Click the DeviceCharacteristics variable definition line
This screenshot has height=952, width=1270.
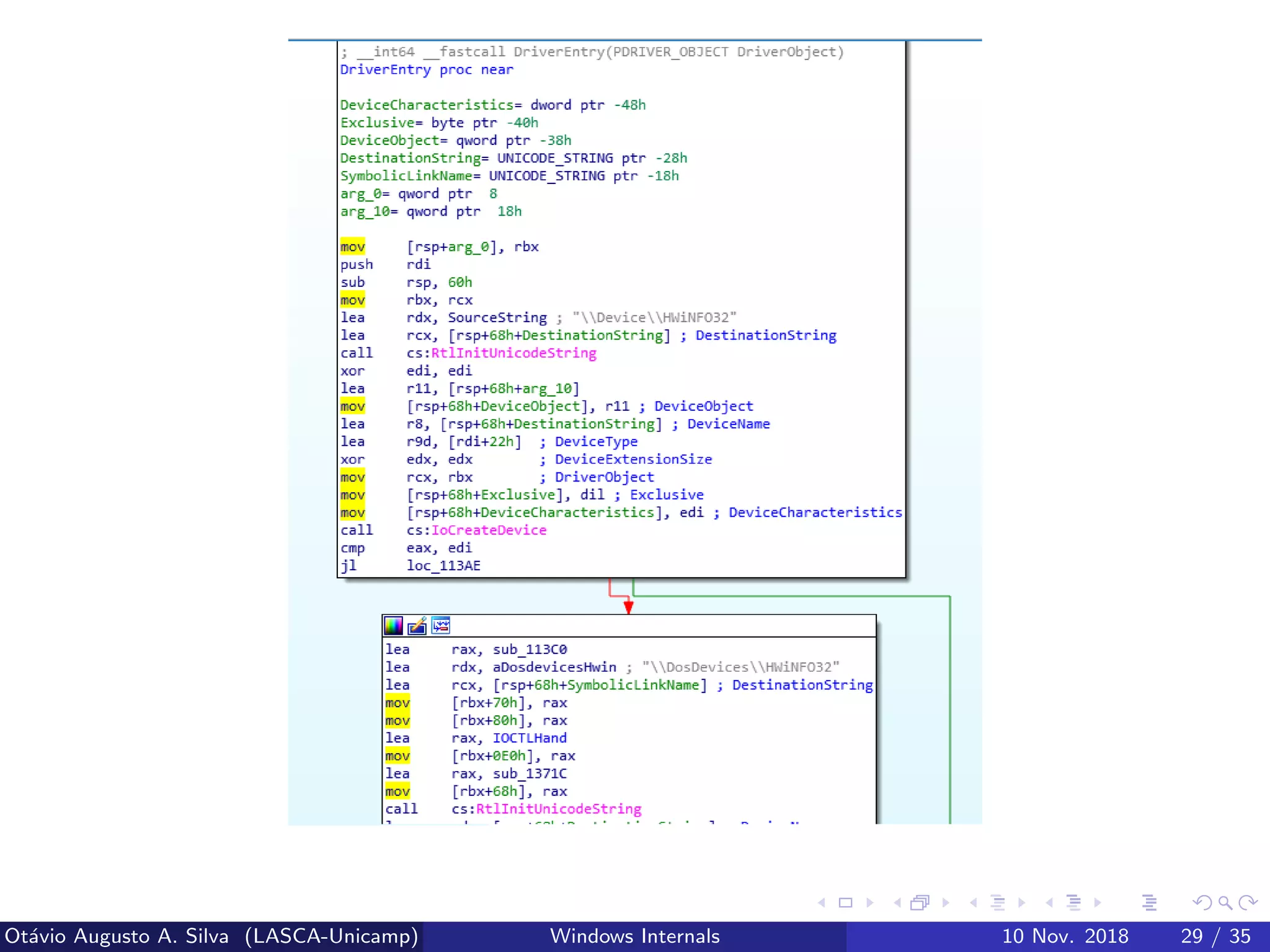click(x=493, y=105)
